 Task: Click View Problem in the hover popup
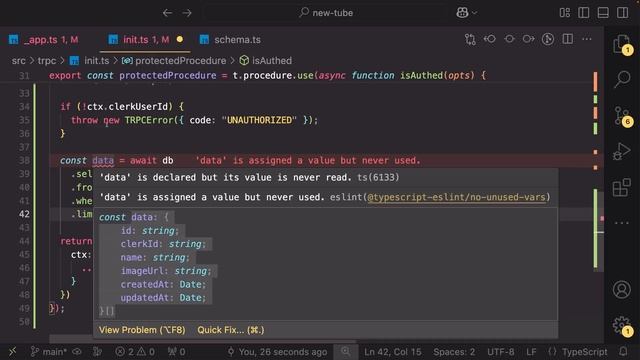pos(142,330)
